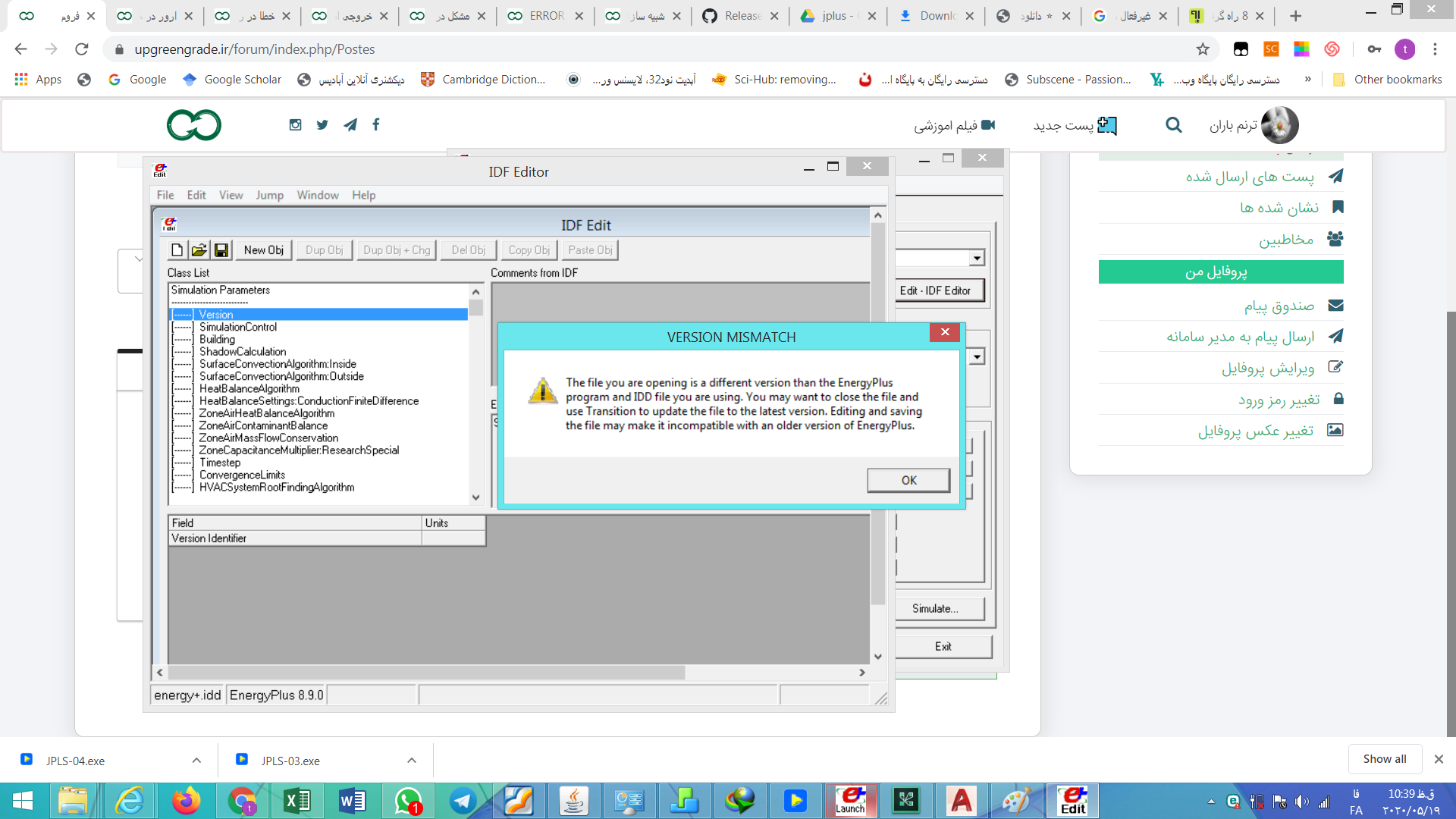Viewport: 1456px width, 819px height.
Task: Click the New Obj button
Action: pyautogui.click(x=264, y=250)
